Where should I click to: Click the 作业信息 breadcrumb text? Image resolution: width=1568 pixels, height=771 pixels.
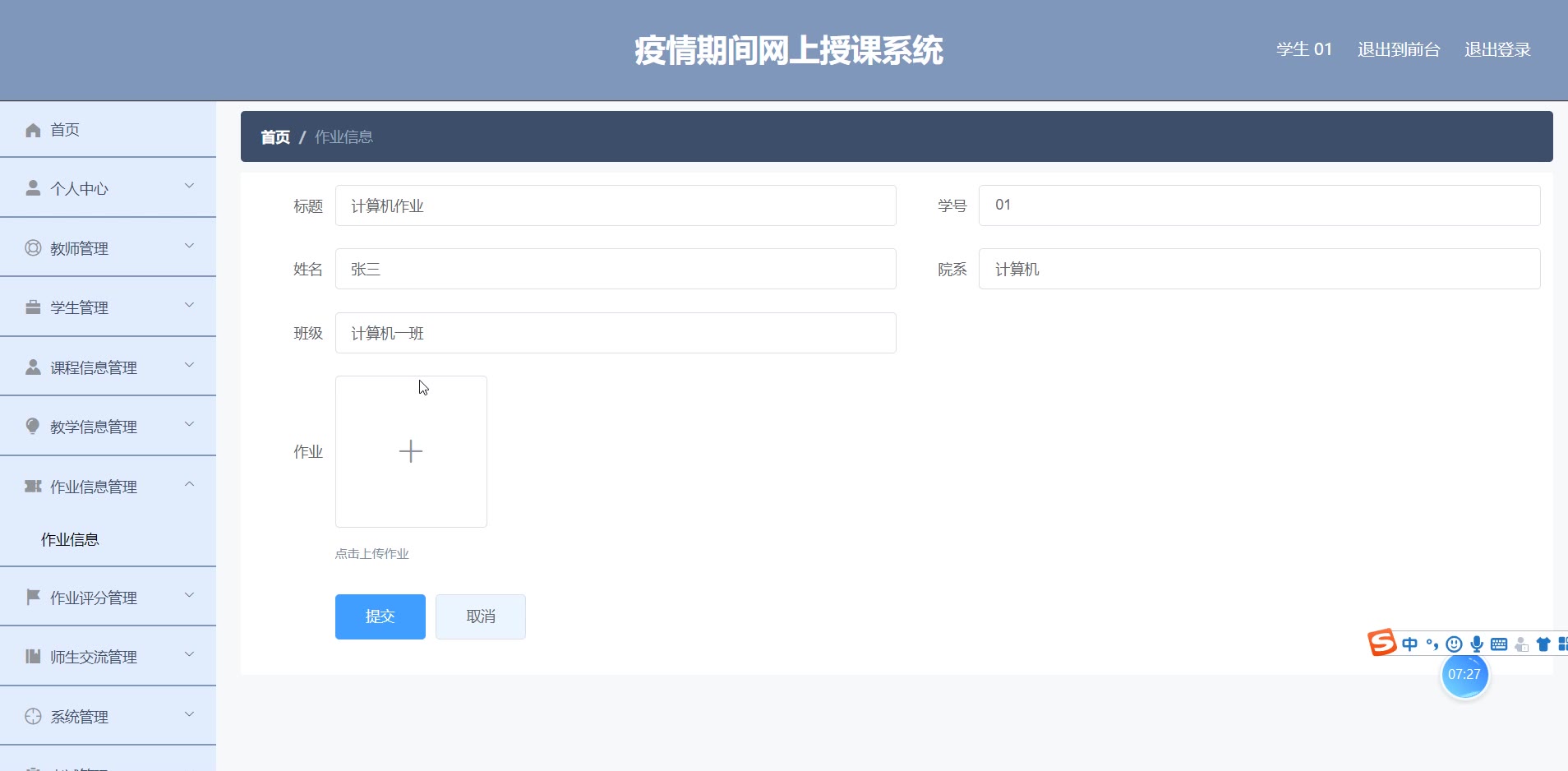coord(344,137)
